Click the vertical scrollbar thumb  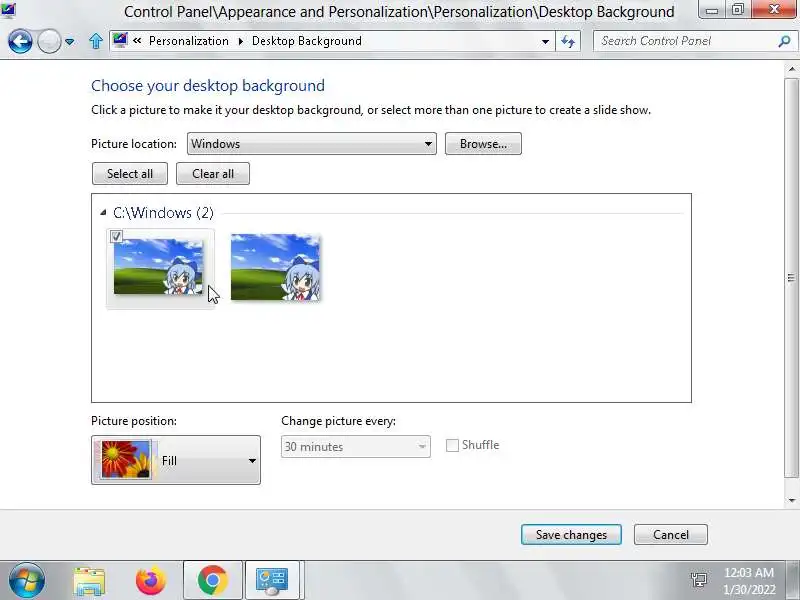pos(791,278)
